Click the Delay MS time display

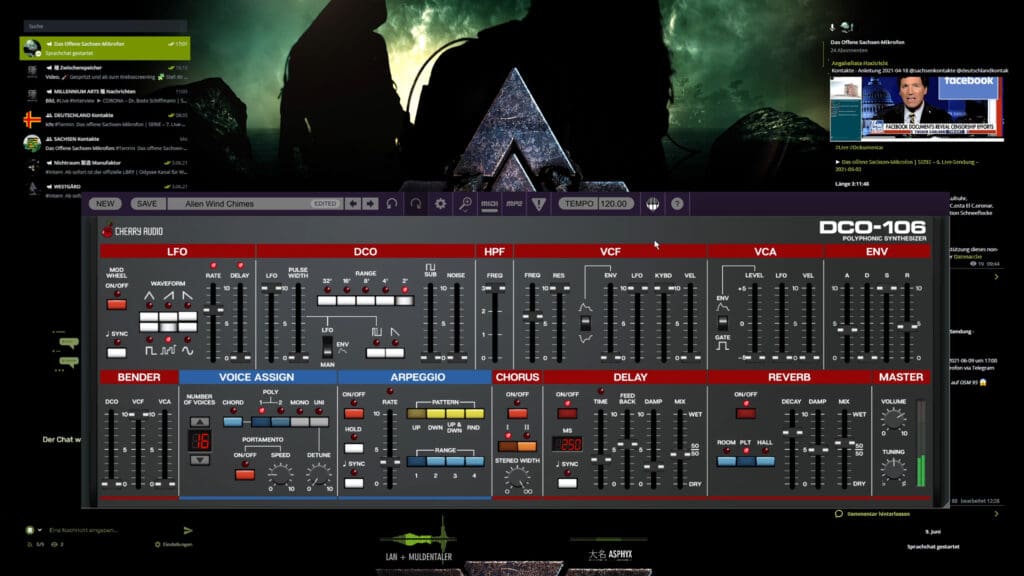(x=567, y=444)
